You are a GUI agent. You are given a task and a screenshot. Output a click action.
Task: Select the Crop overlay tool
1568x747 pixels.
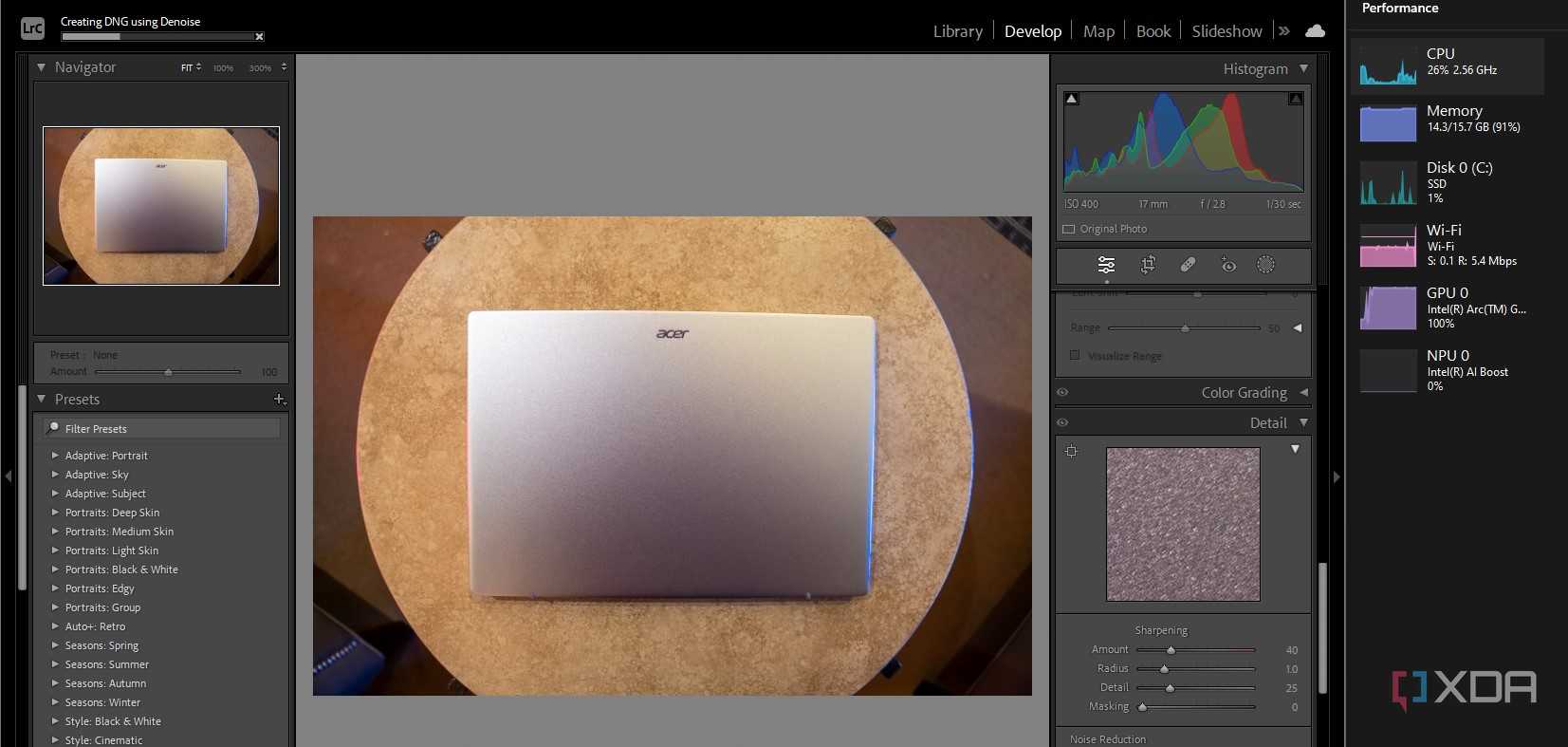pyautogui.click(x=1148, y=265)
